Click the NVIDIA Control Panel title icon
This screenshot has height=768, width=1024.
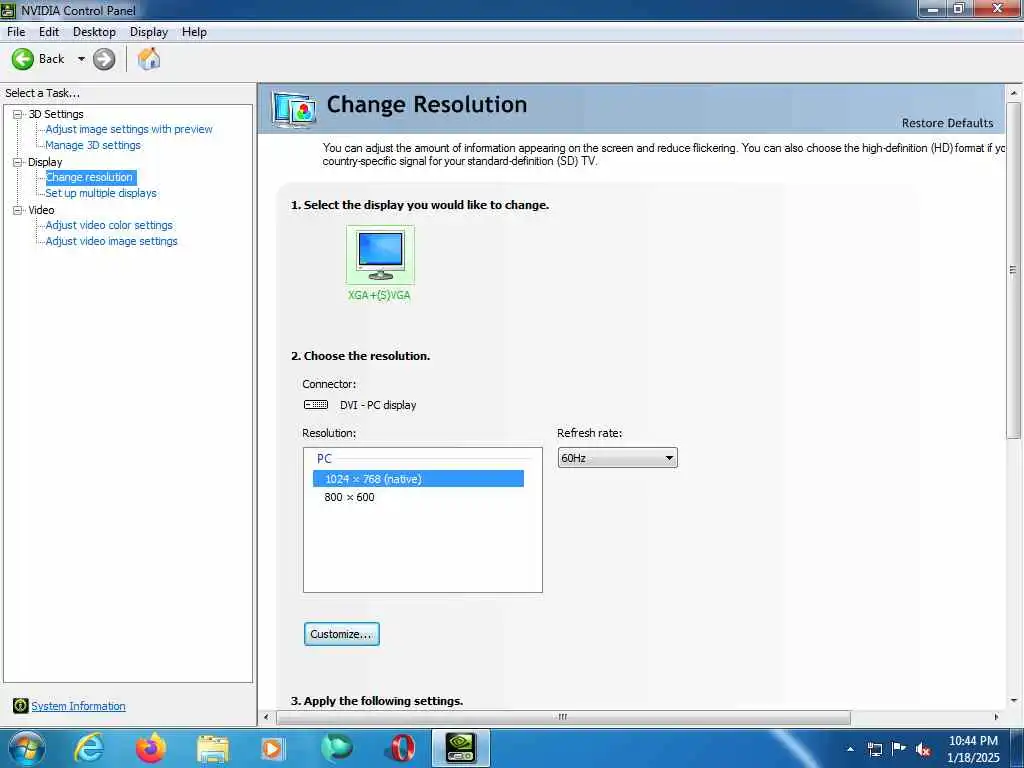(8, 10)
